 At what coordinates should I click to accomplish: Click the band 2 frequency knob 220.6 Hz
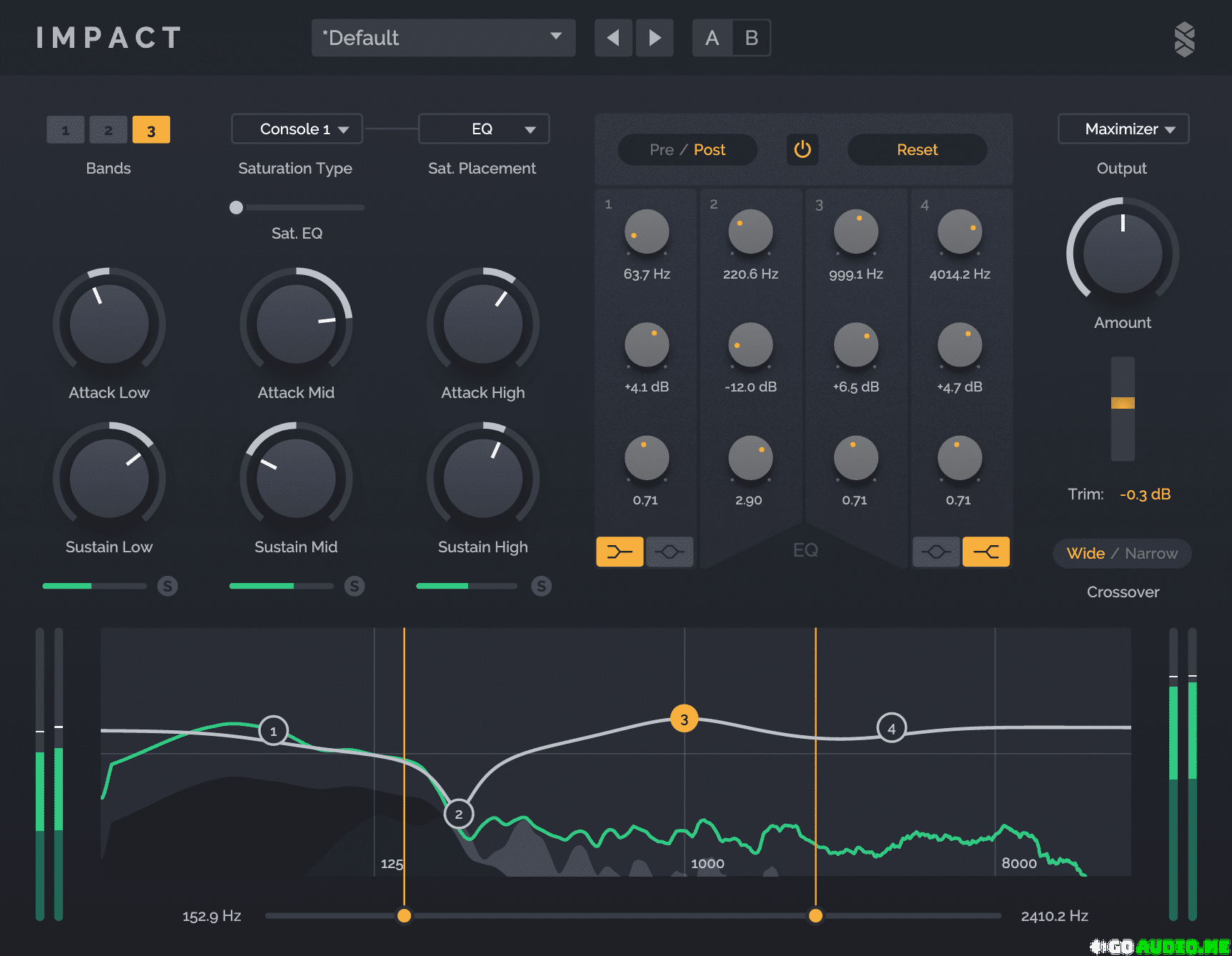coord(750,231)
